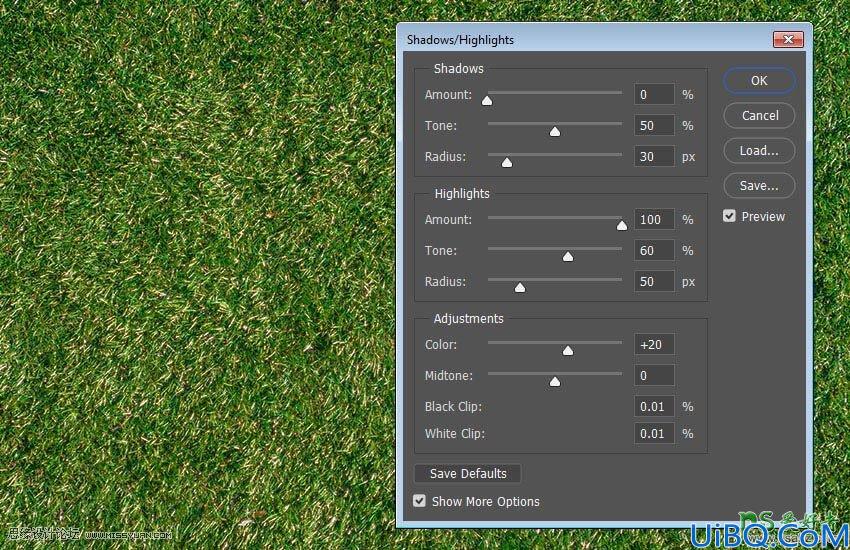Image resolution: width=850 pixels, height=550 pixels.
Task: Click the Cancel button
Action: (759, 115)
